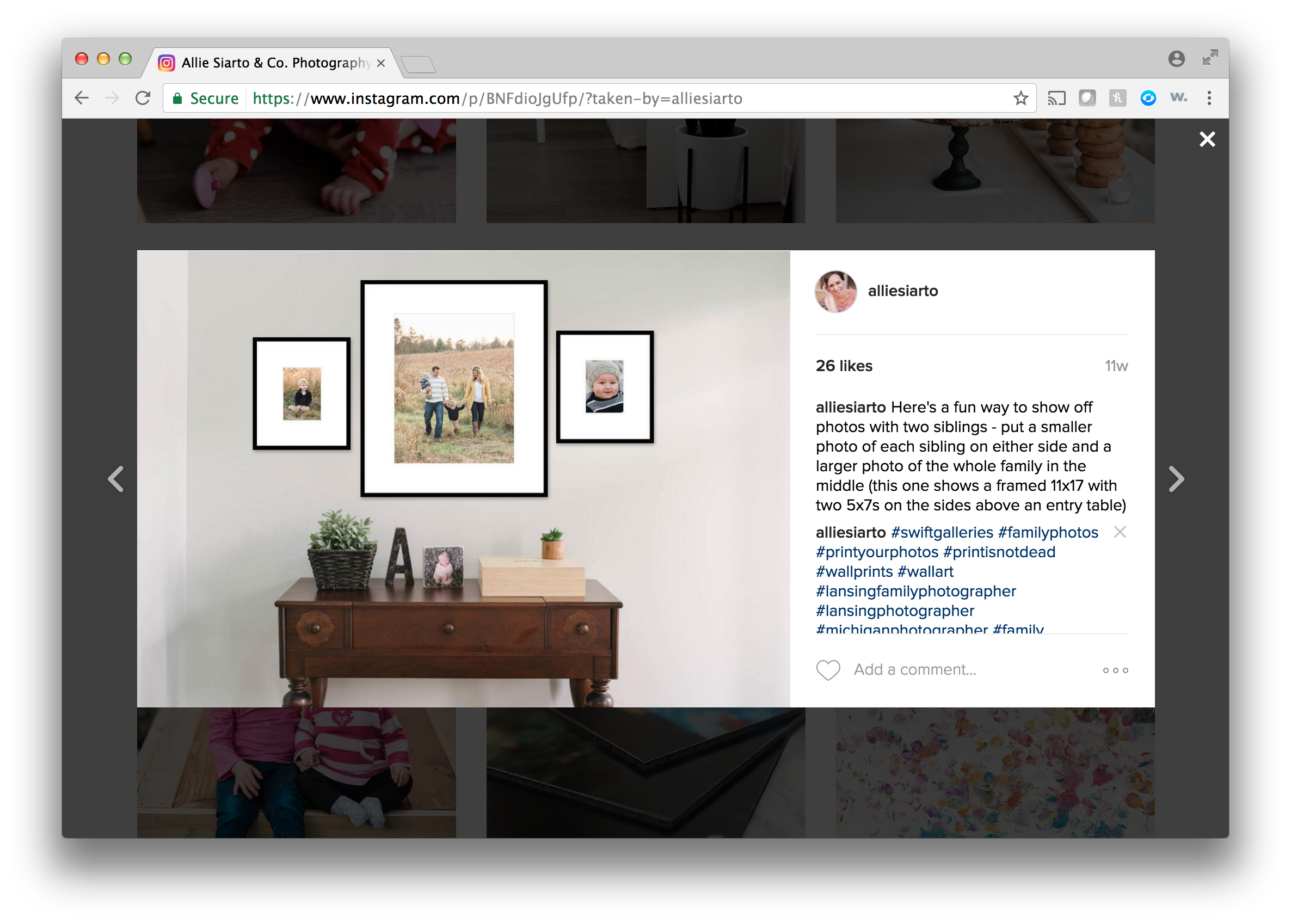
Task: Click the green padlock Secure icon
Action: coord(177,98)
